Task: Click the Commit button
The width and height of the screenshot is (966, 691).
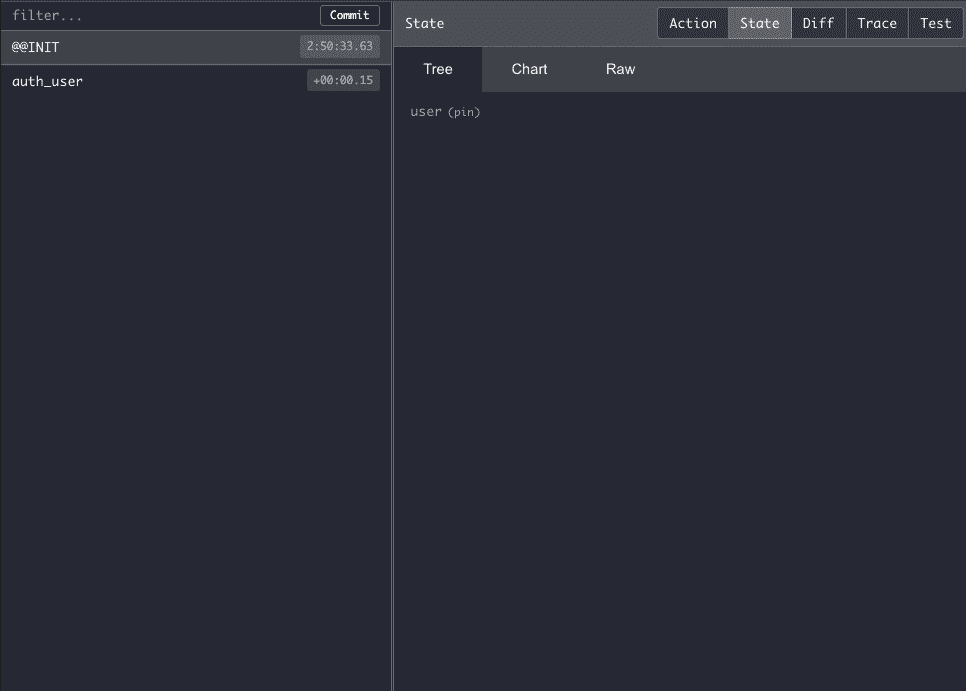Action: pyautogui.click(x=349, y=15)
